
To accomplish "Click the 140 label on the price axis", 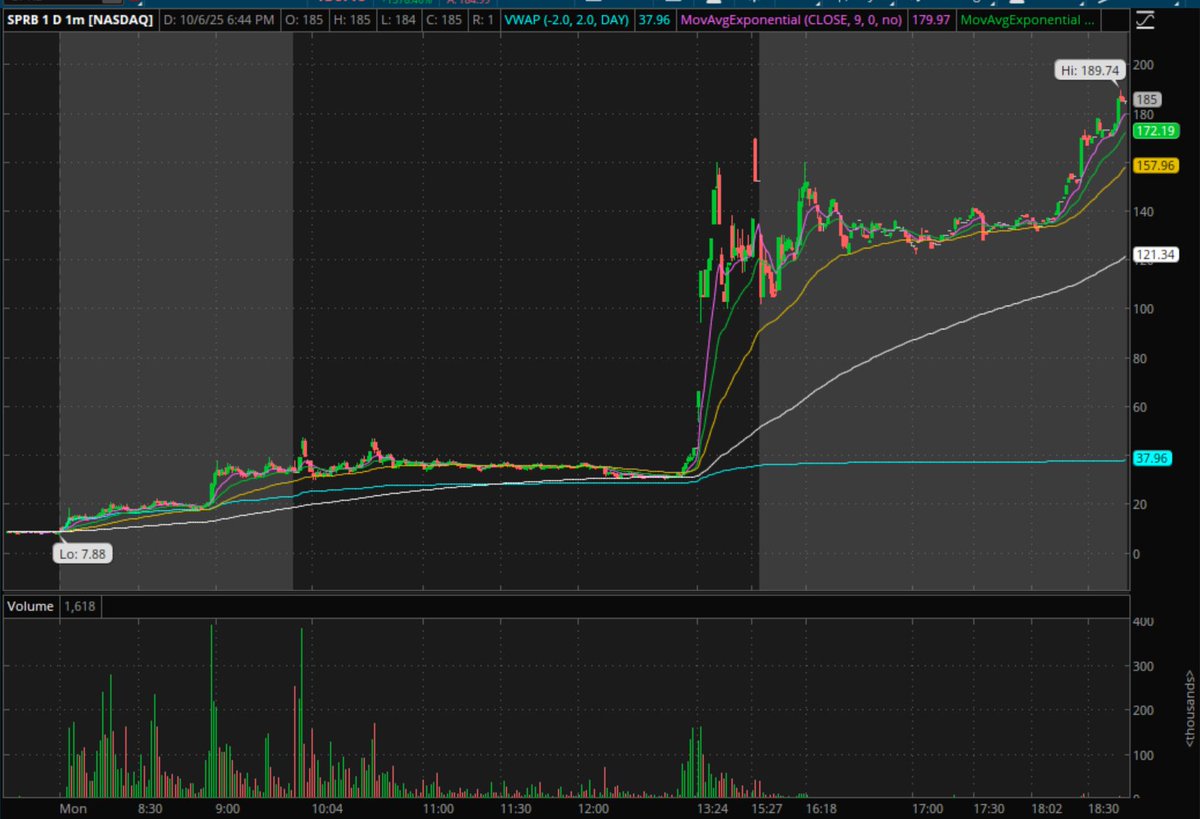I will [1143, 212].
